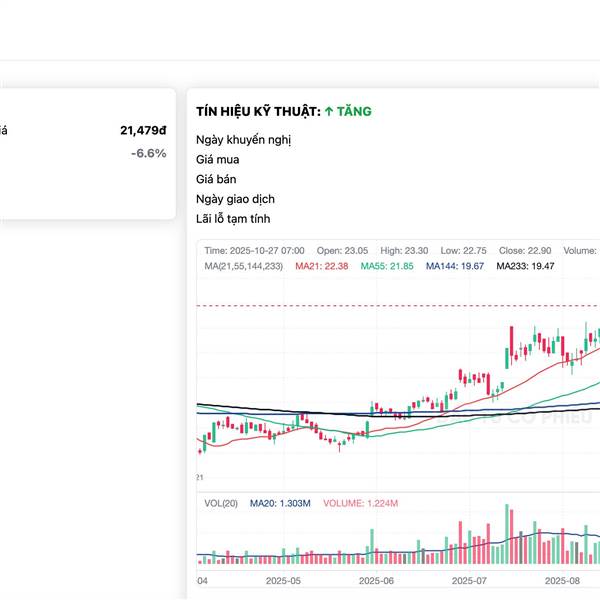Click the 2025-06 date on time axis
Screen dimensions: 600x600
(376, 580)
